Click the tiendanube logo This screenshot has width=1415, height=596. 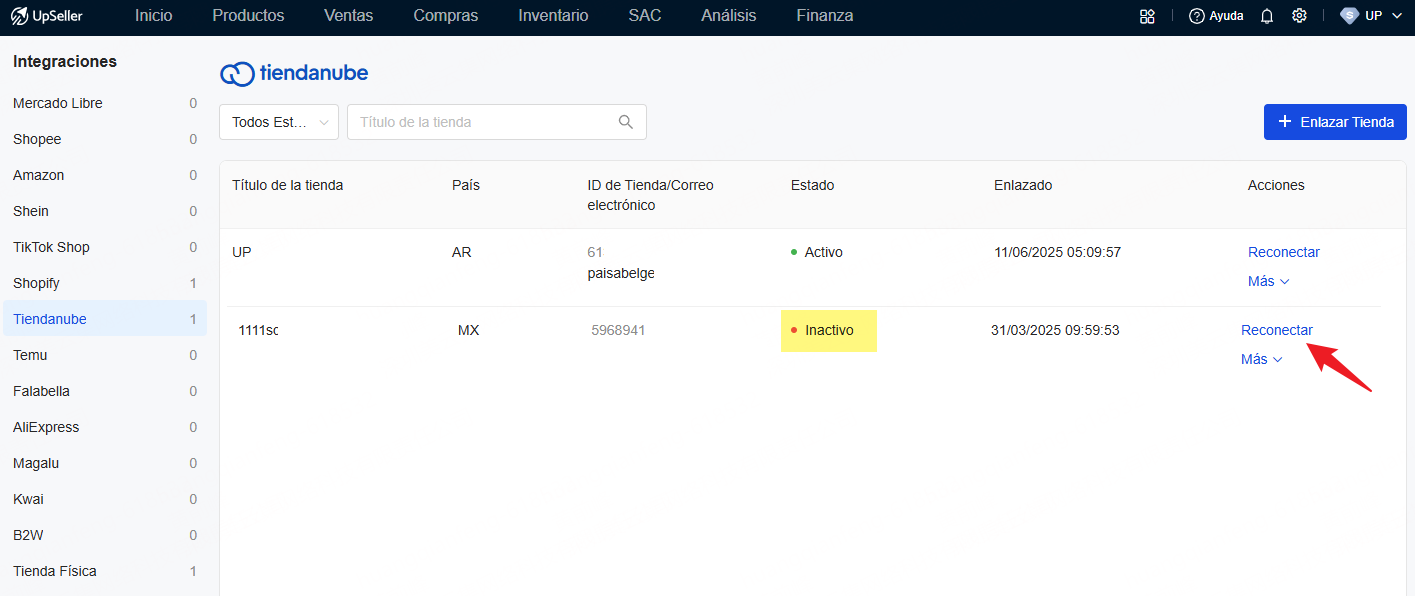294,73
